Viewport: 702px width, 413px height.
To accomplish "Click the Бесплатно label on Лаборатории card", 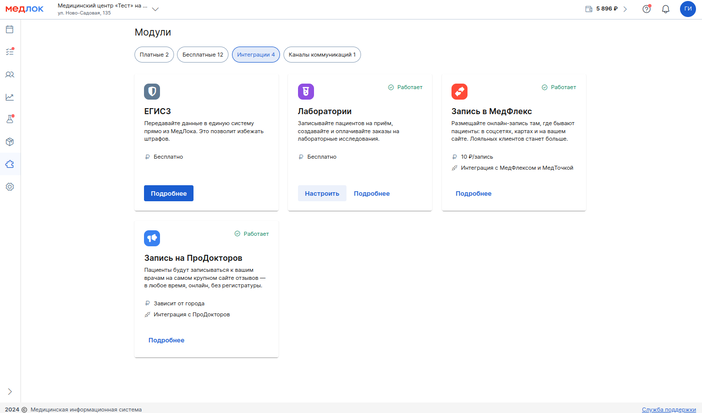I will click(x=322, y=157).
